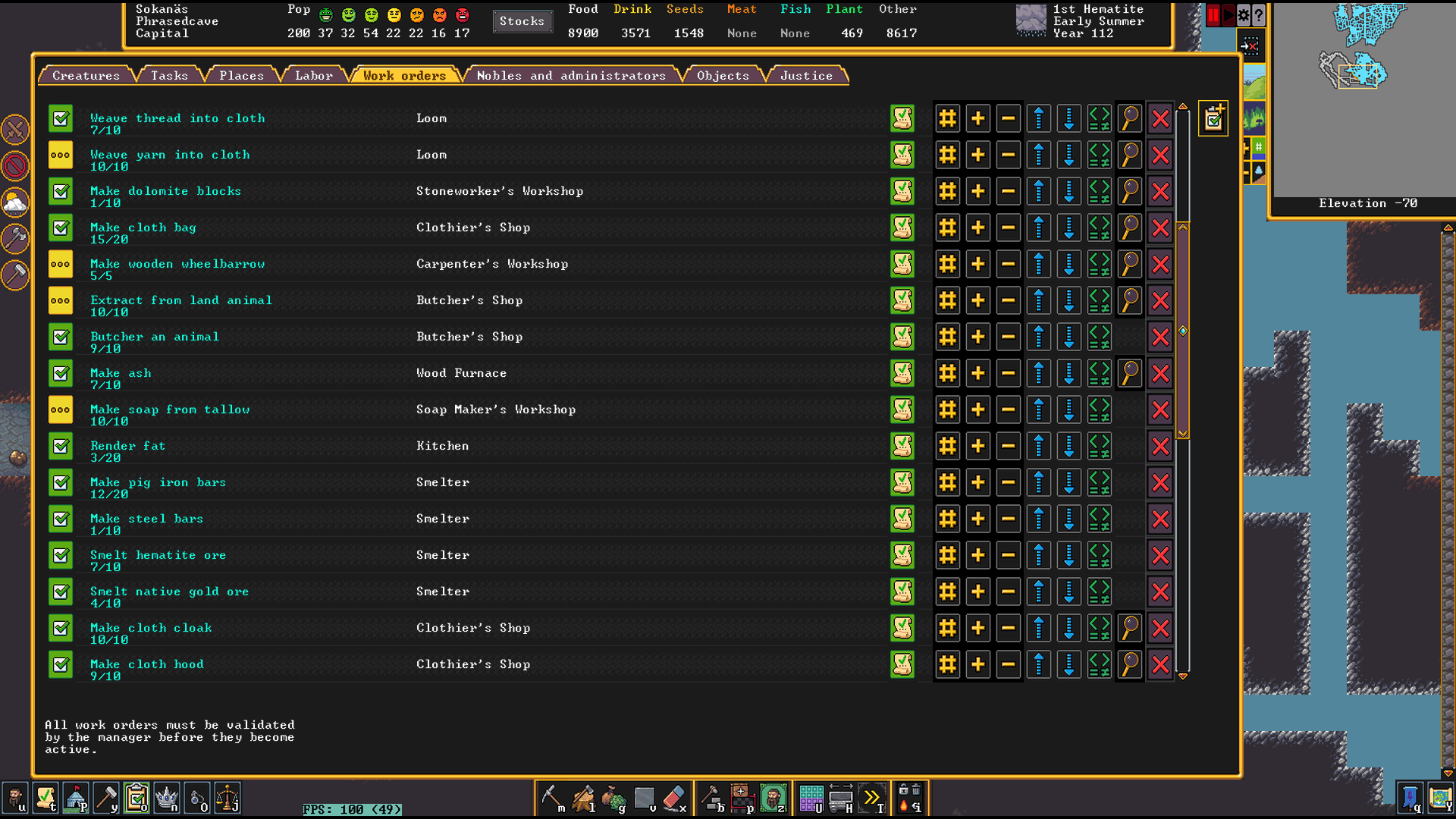Open the Nobles and administrators tab

[570, 75]
